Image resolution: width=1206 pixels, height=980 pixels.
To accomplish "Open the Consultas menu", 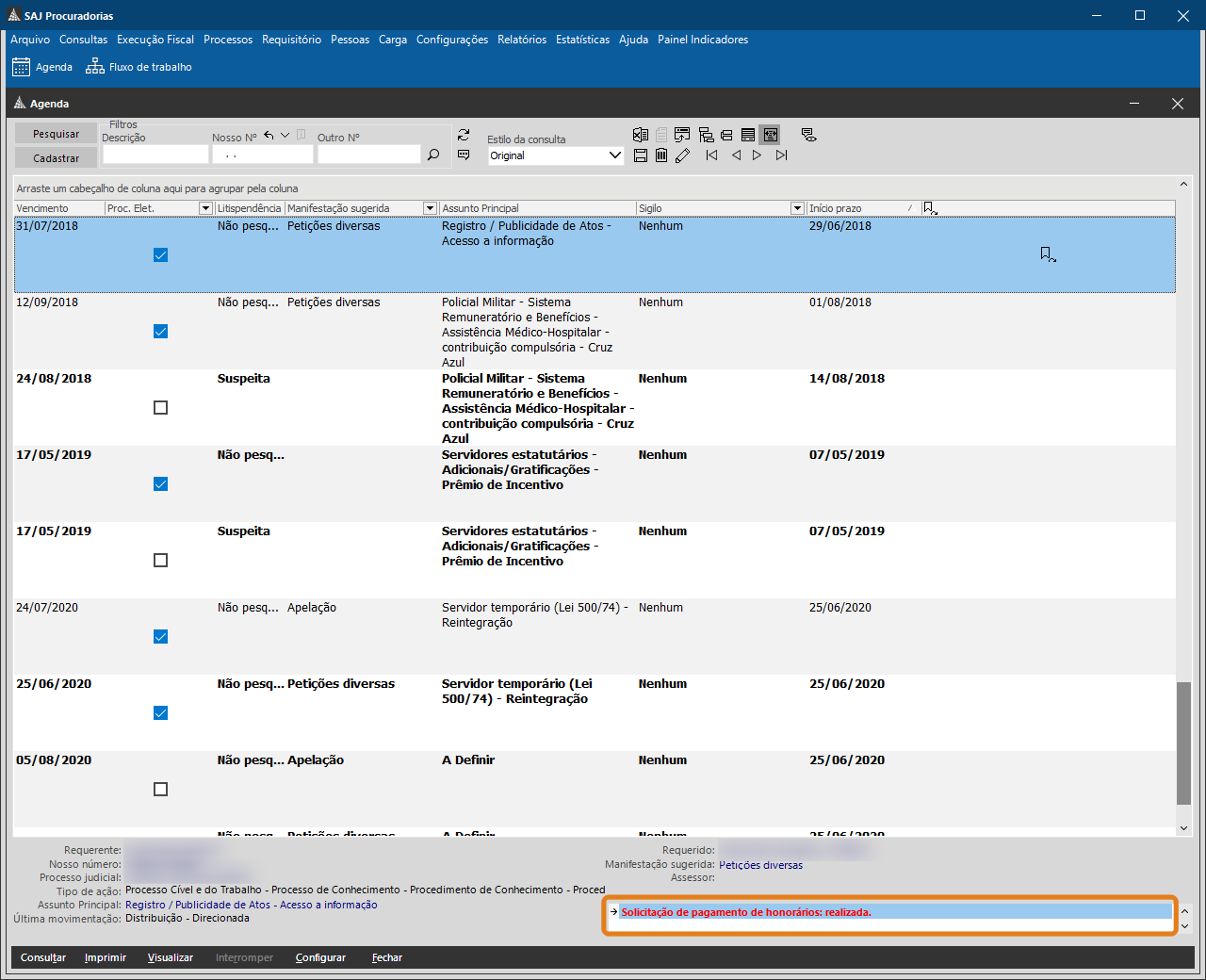I will click(83, 40).
